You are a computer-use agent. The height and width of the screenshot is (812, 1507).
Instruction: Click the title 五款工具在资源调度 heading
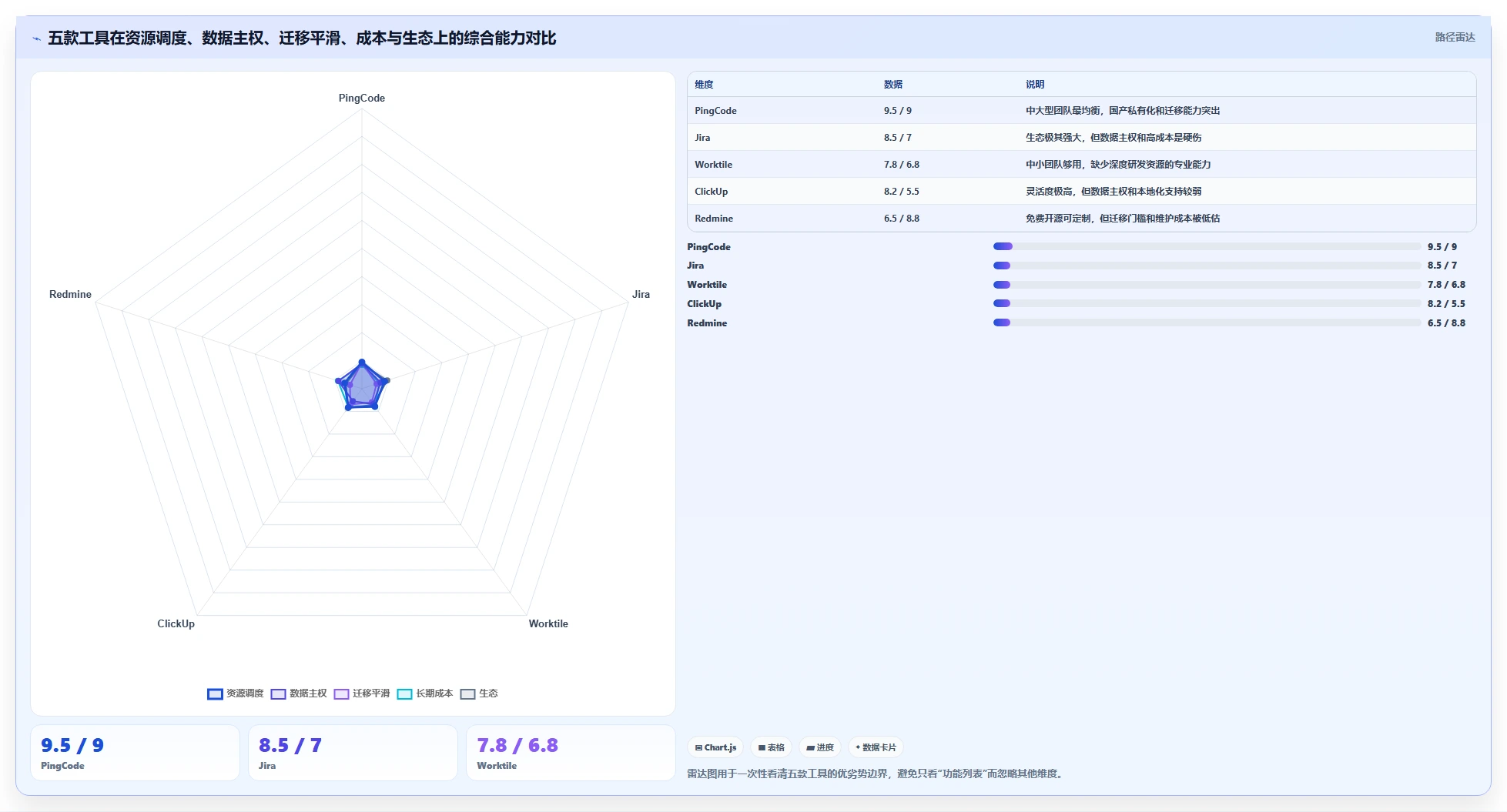pyautogui.click(x=302, y=38)
